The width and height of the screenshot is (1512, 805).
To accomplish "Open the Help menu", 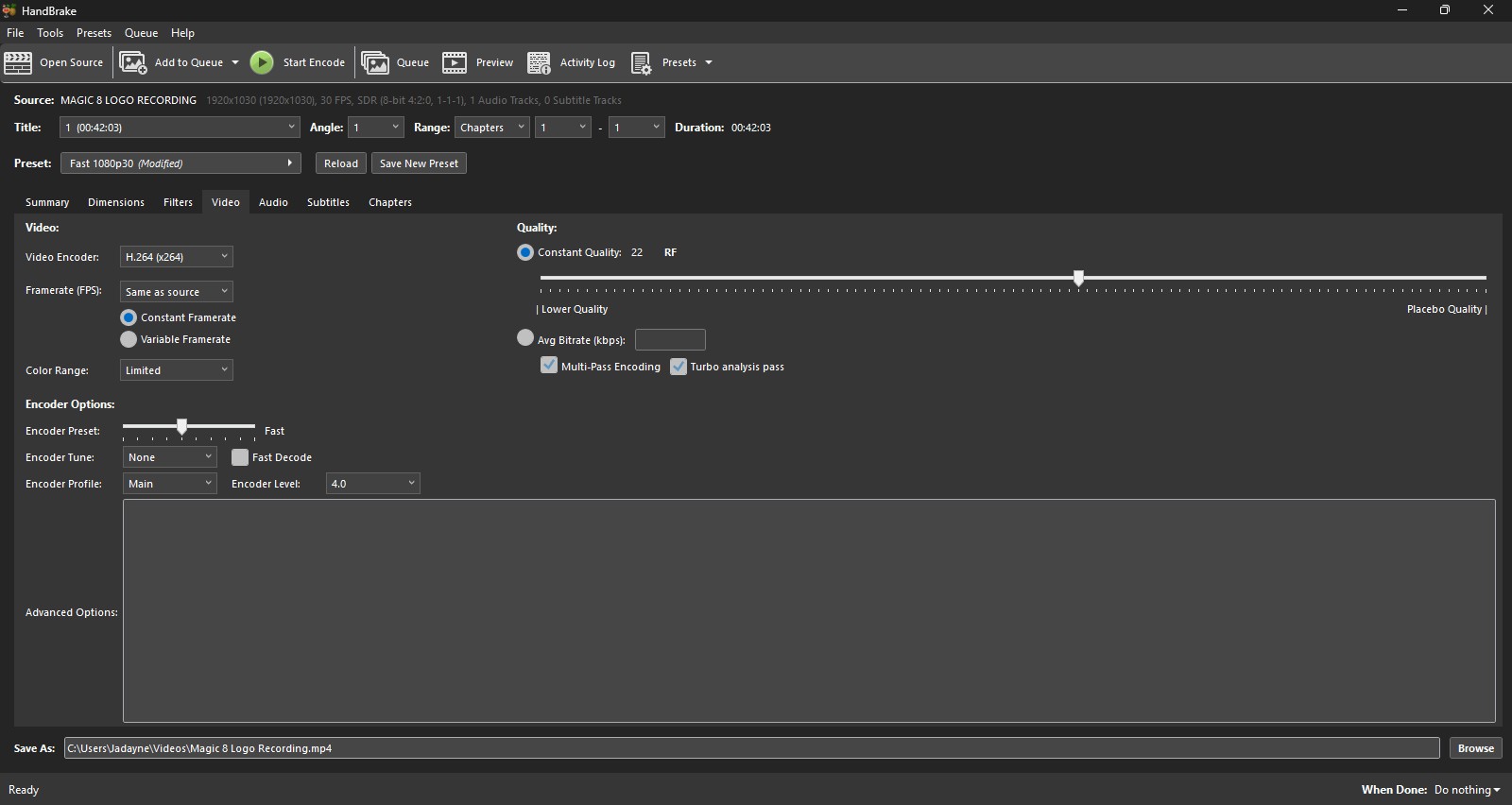I will (x=182, y=33).
